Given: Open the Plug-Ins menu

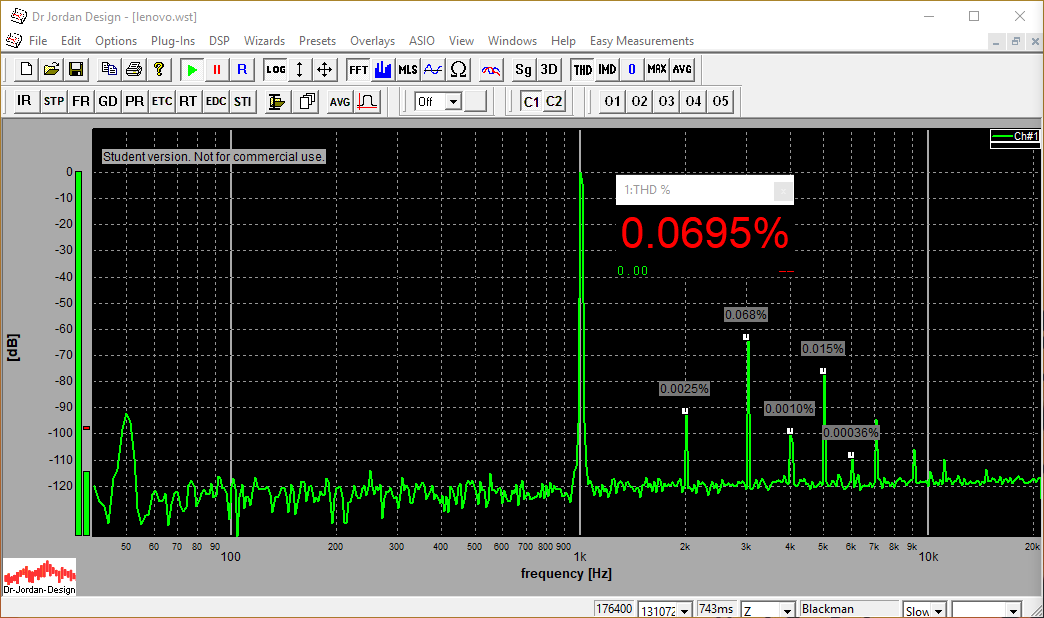Looking at the screenshot, I should tap(172, 41).
